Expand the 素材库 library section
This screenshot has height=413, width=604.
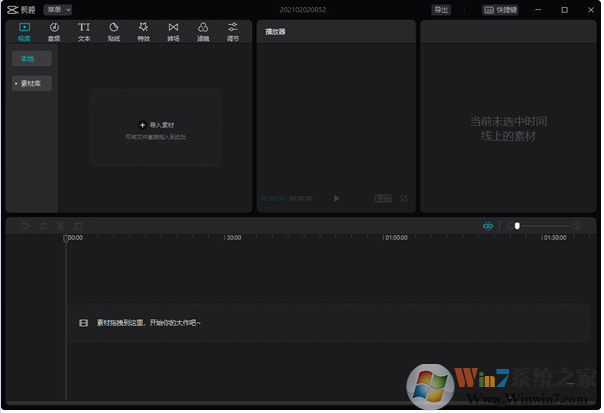pyautogui.click(x=32, y=83)
